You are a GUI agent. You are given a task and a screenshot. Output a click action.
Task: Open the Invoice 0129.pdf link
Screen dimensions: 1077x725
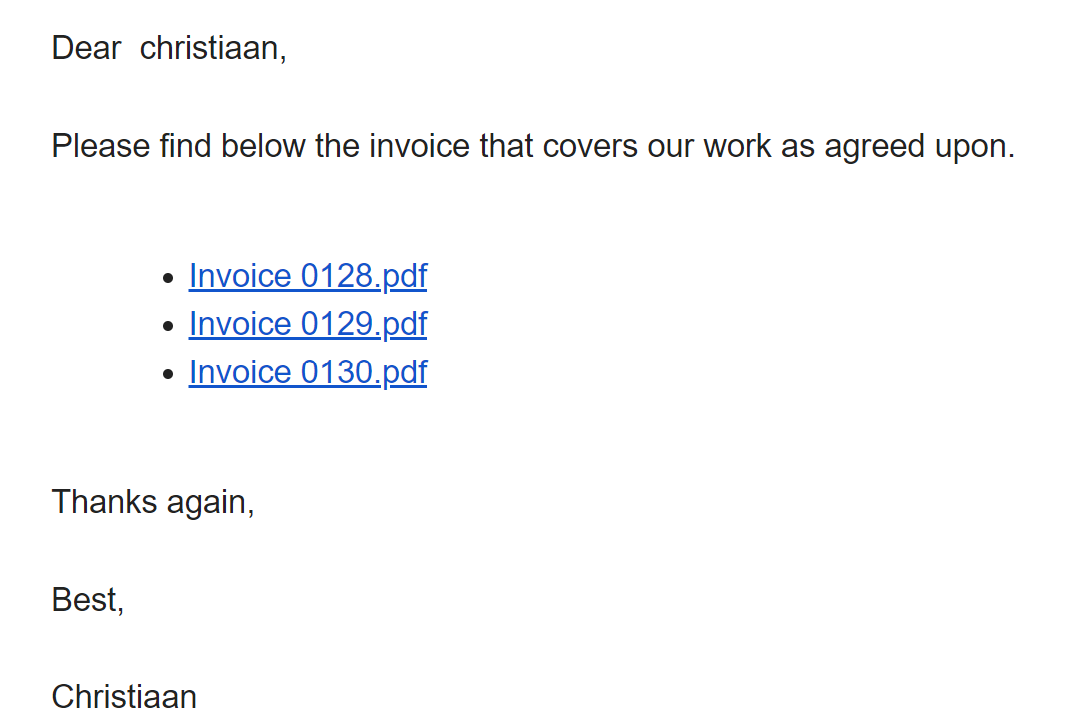point(308,325)
